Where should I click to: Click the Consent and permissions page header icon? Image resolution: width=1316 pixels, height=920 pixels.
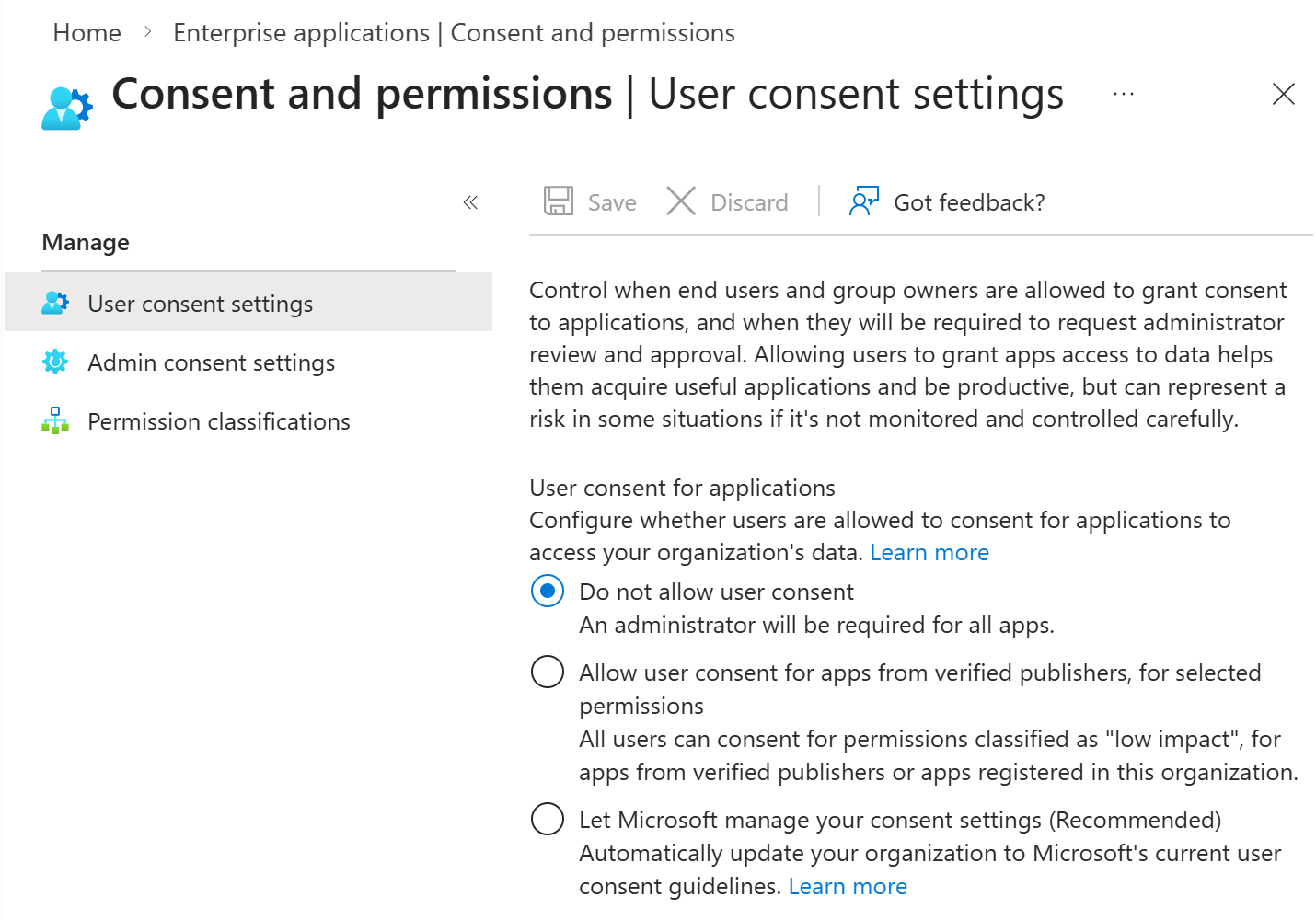(x=65, y=103)
